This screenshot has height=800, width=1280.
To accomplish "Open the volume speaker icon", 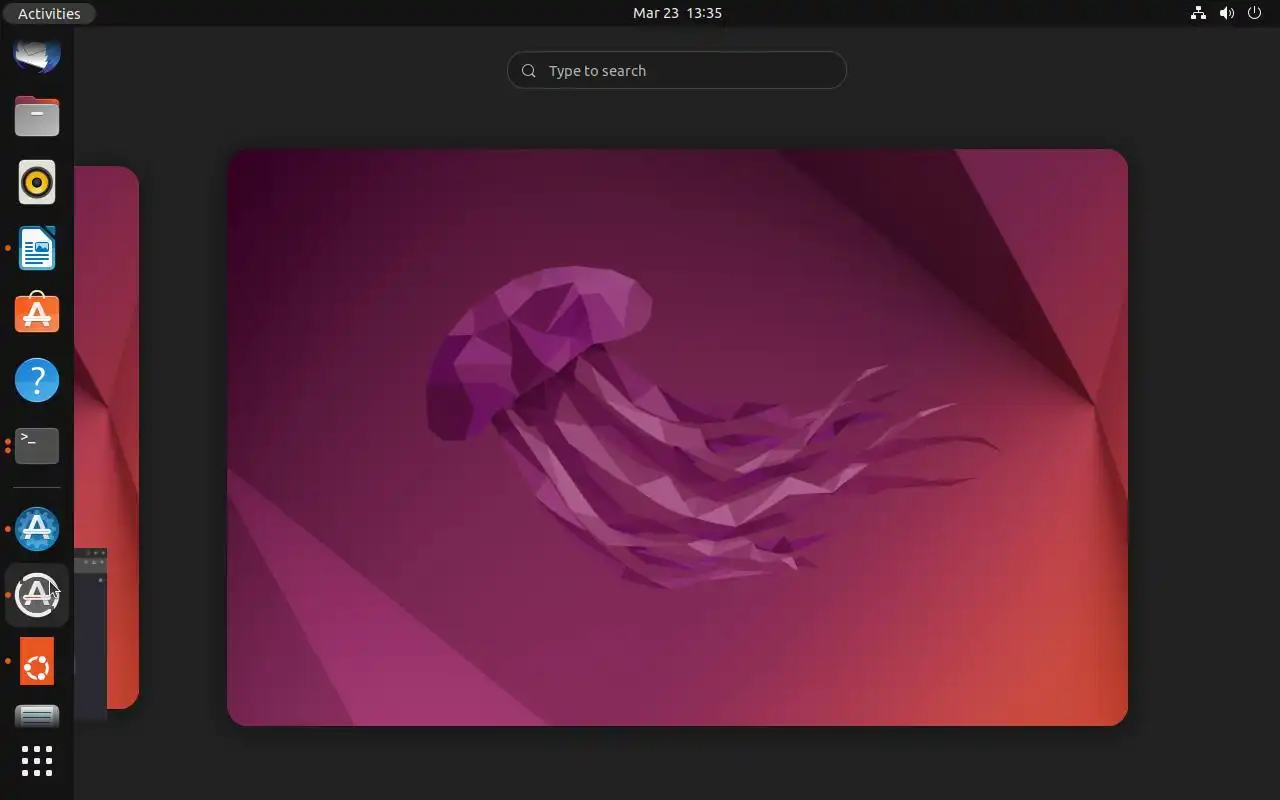I will point(1227,13).
